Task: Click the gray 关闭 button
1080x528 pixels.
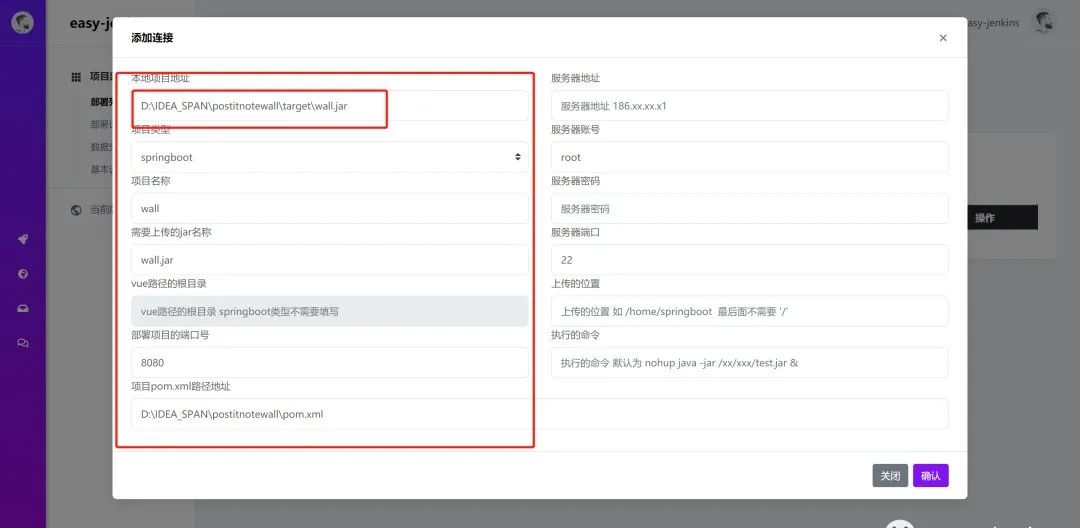Action: tap(890, 476)
